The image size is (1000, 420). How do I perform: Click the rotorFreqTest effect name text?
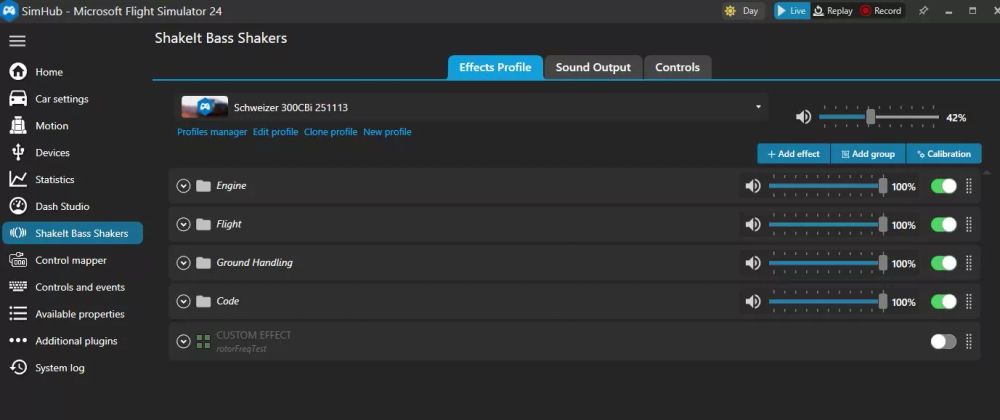tap(241, 349)
